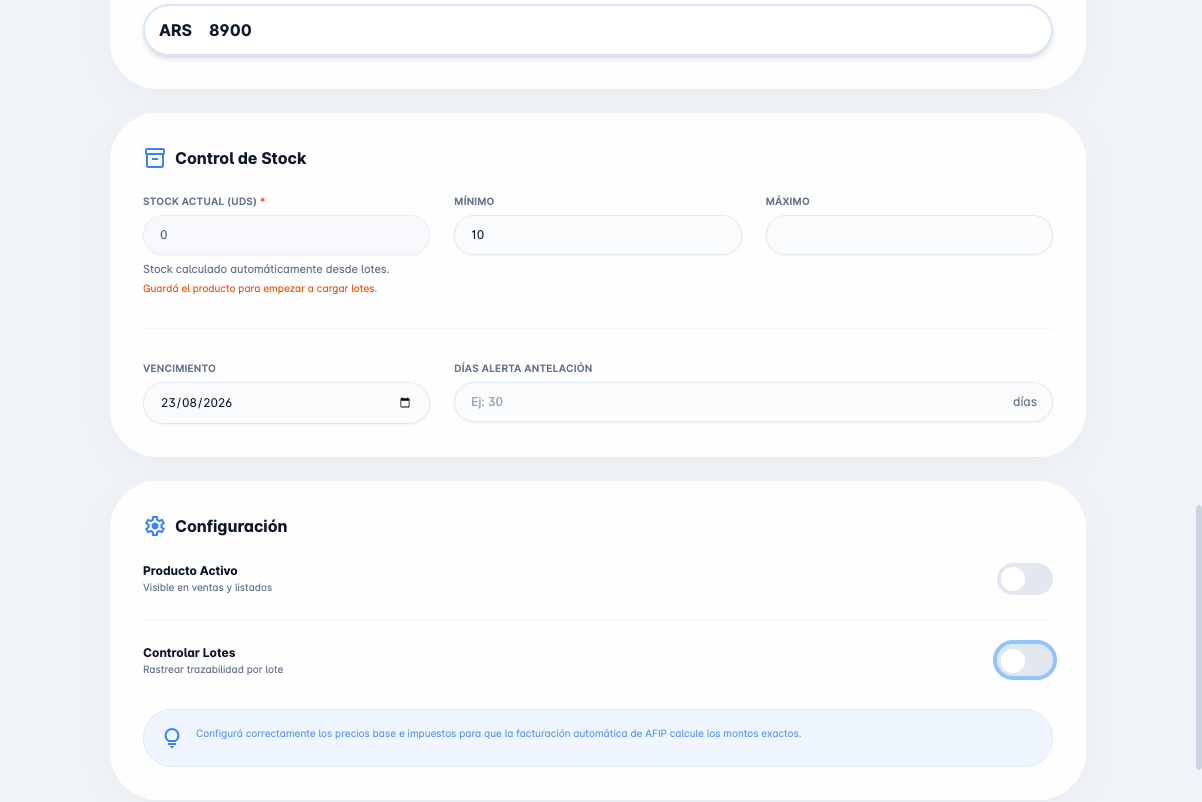
Task: Open the calendar picker in Vencimiento
Action: pyautogui.click(x=405, y=403)
